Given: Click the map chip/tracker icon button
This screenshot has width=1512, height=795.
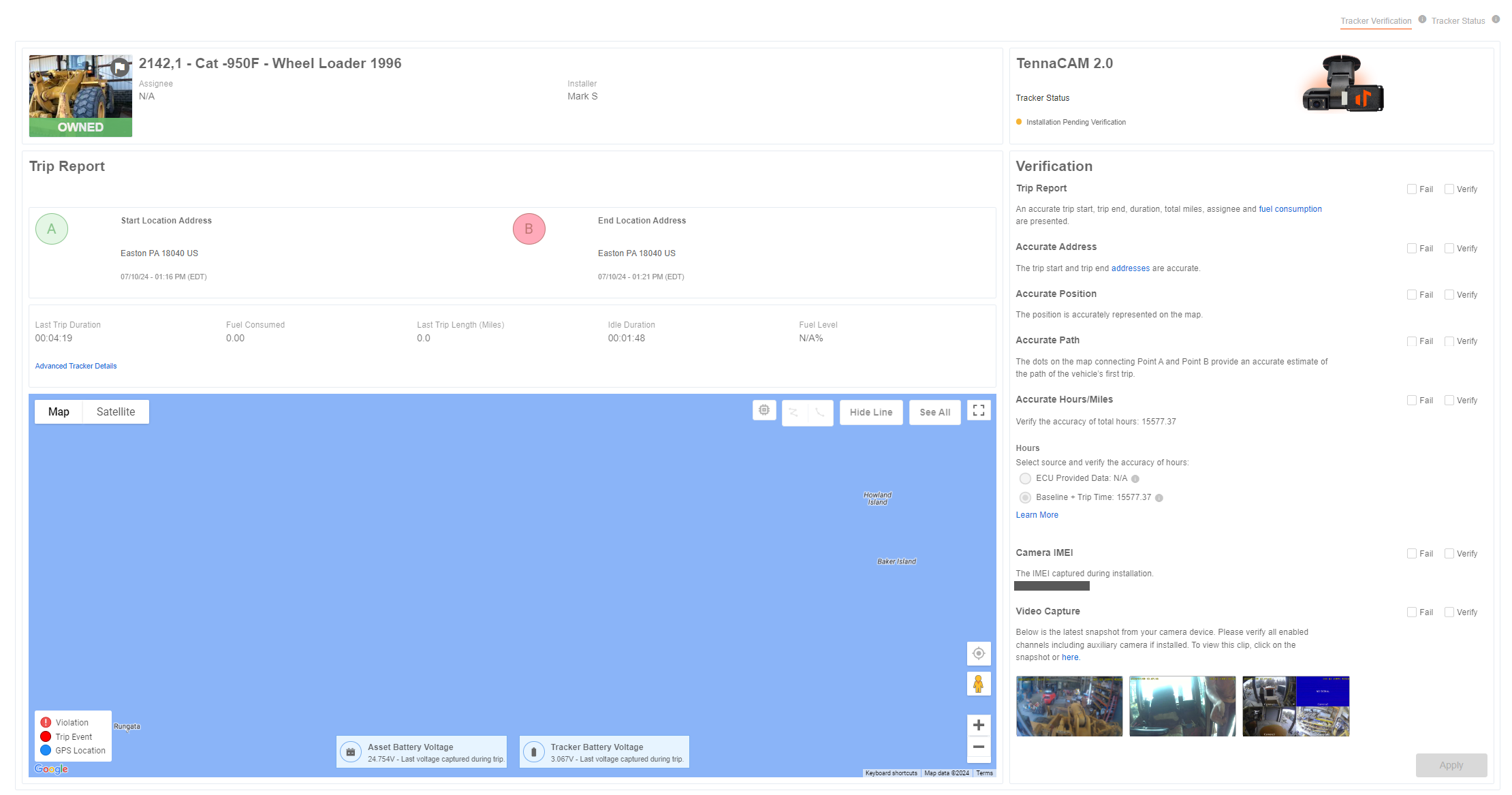Looking at the screenshot, I should coord(764,410).
